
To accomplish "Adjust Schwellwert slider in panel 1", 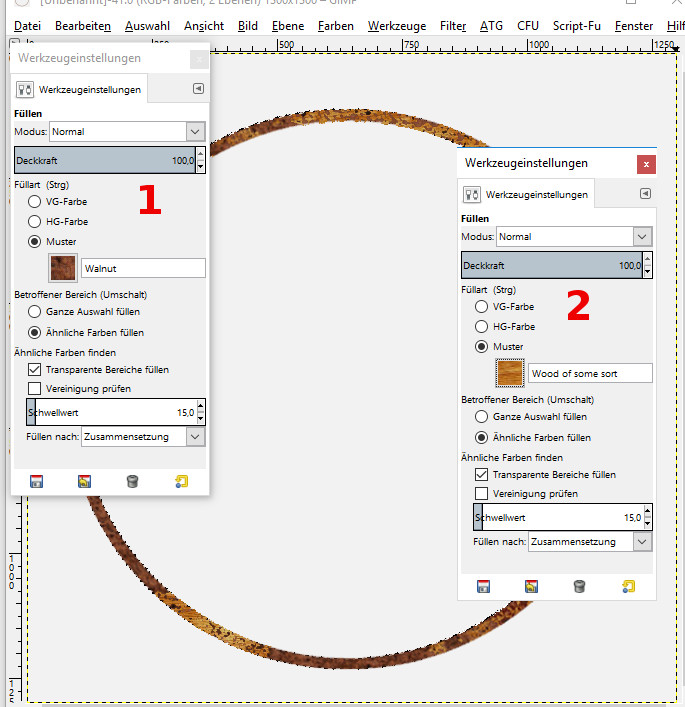I will (111, 412).
